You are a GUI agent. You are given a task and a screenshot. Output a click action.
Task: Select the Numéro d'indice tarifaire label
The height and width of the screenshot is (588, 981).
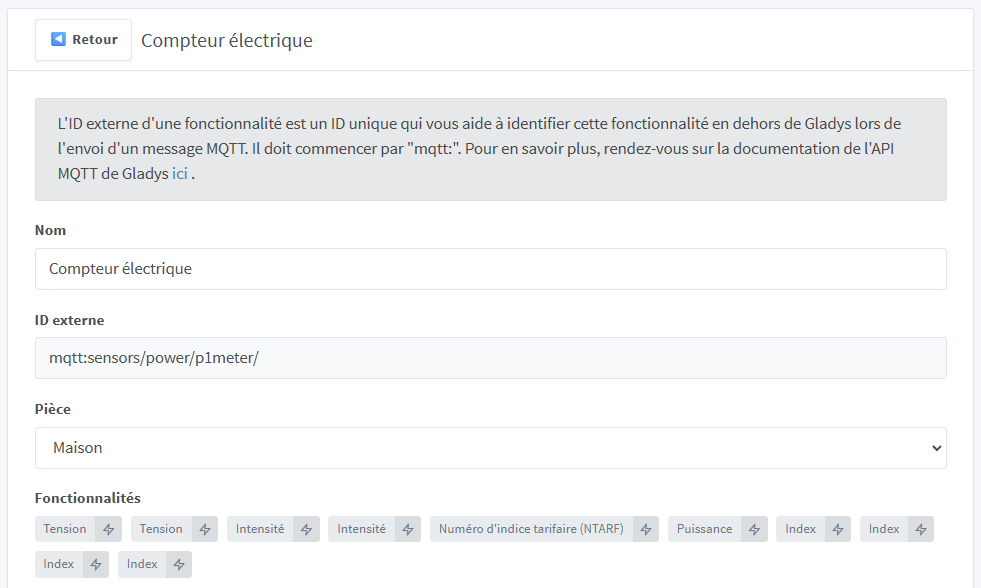pos(531,529)
